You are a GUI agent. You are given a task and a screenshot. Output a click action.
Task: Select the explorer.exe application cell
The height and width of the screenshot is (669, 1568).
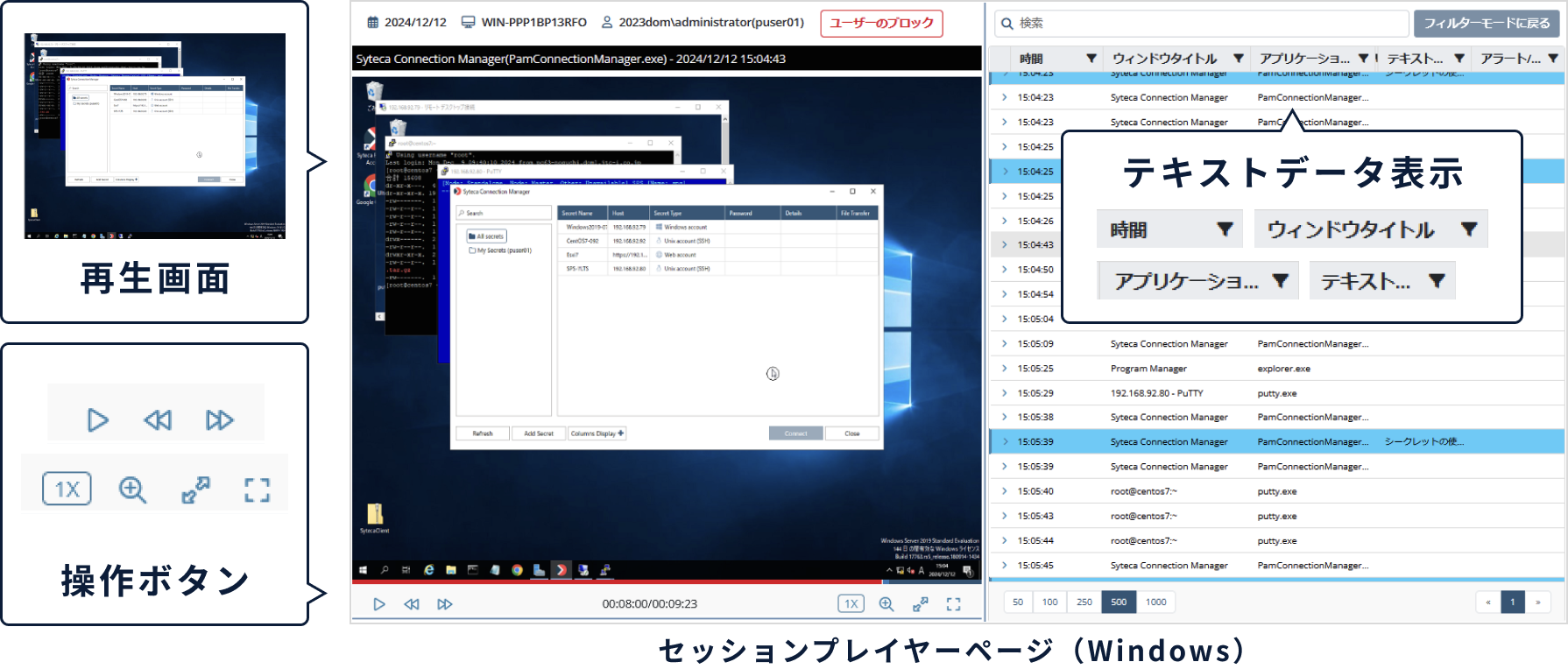coord(1283,369)
